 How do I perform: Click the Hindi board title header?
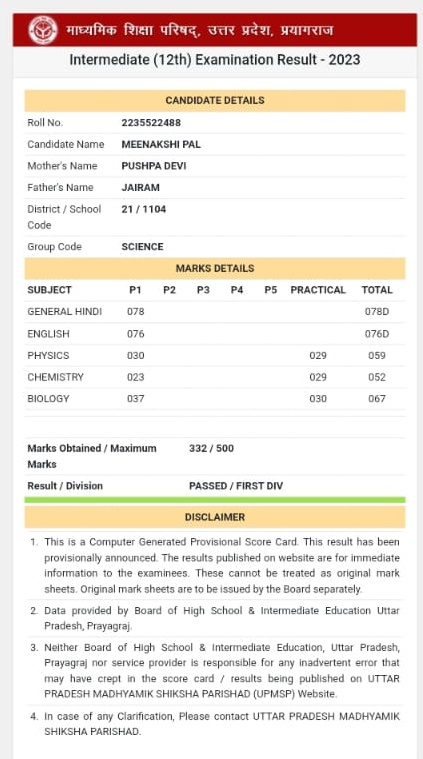[x=199, y=30]
